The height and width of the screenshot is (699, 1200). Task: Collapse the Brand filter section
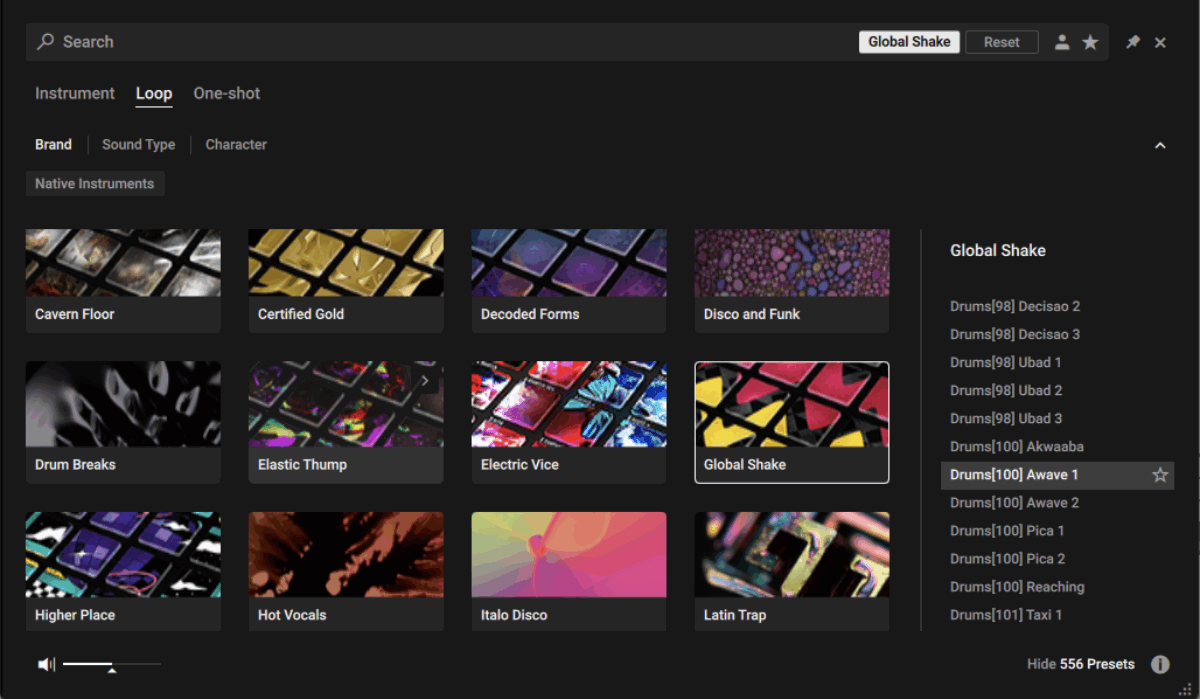click(1160, 145)
